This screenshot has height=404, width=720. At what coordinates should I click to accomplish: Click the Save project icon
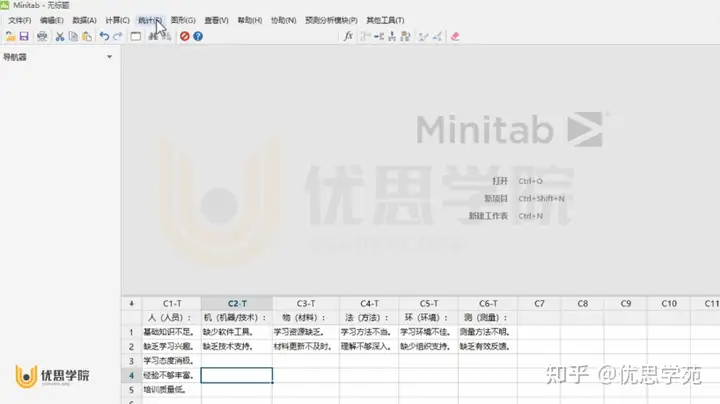point(24,36)
